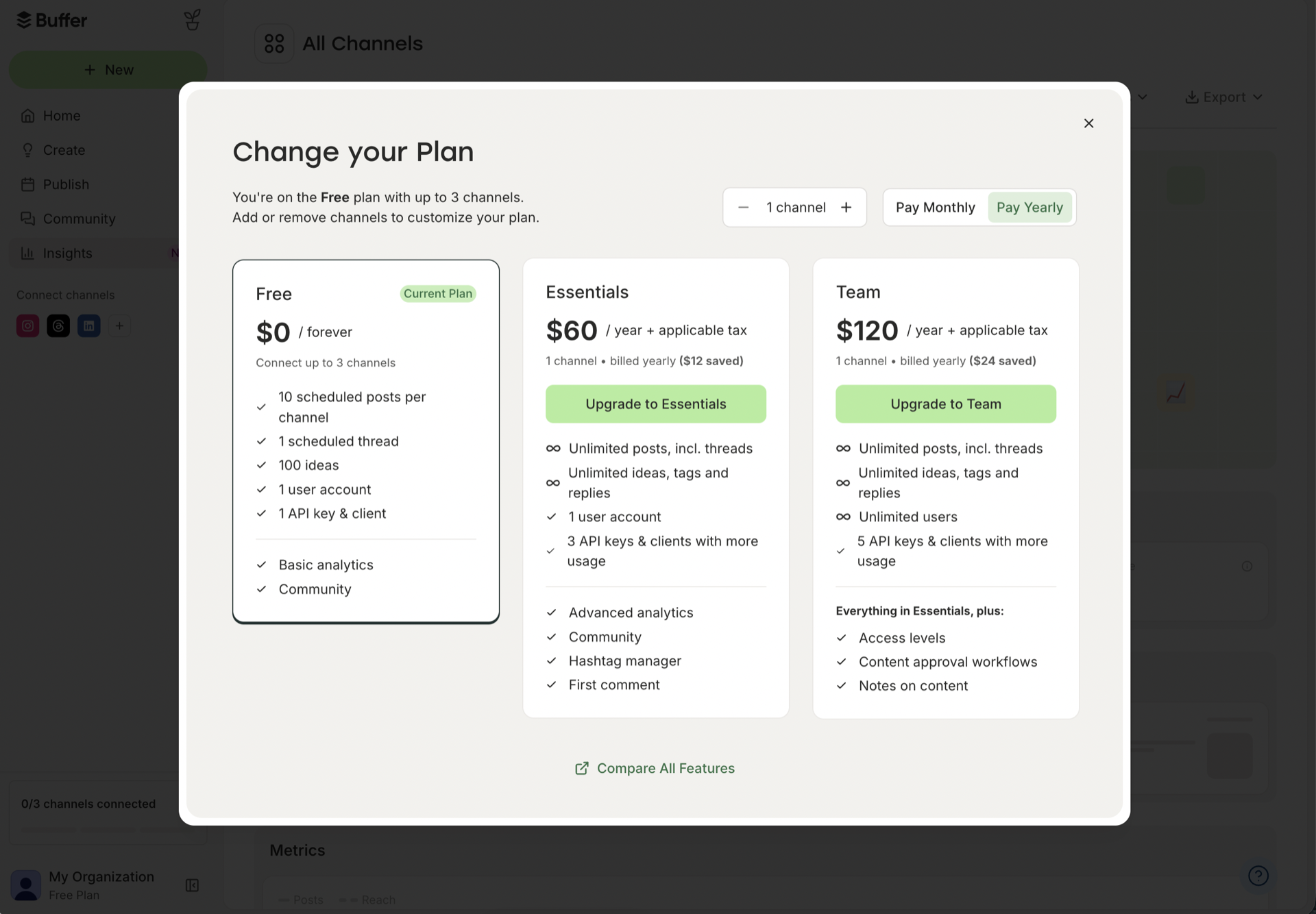Click the Metrics section heading
1316x914 pixels.
point(297,850)
